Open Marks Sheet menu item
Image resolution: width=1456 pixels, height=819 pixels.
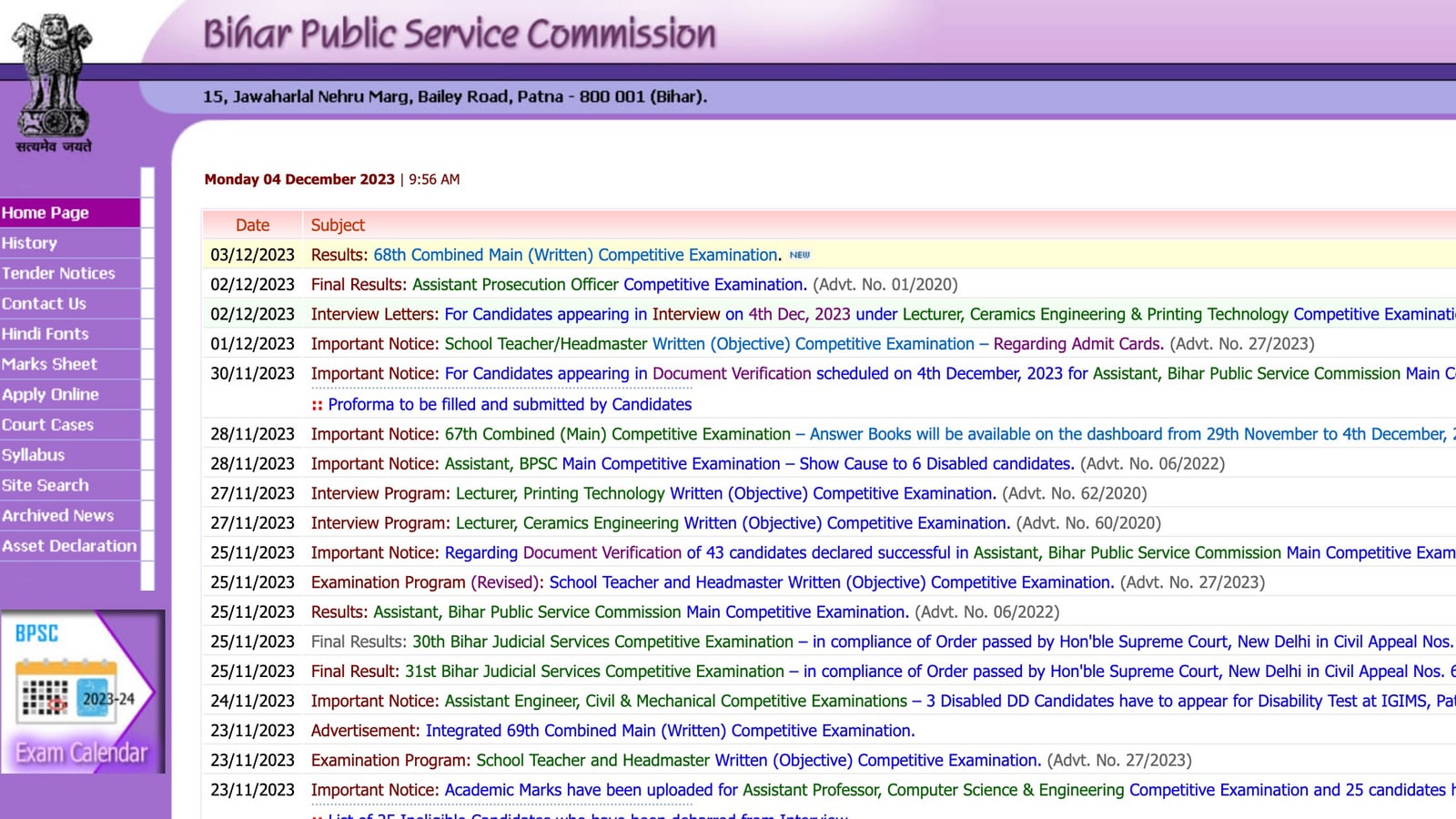click(70, 364)
